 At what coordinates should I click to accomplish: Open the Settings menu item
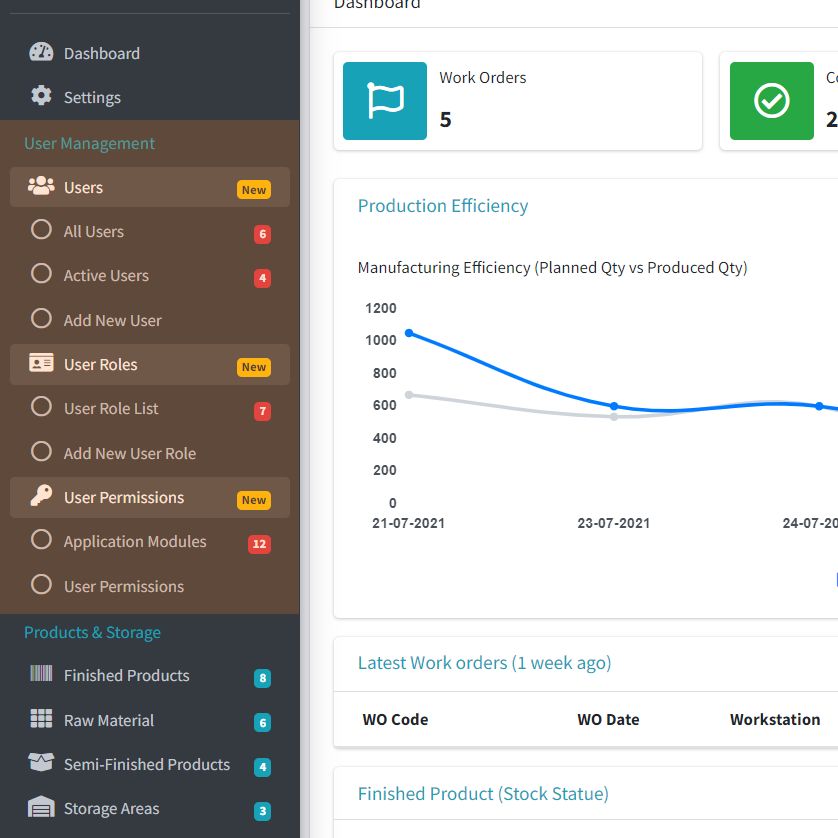(x=150, y=97)
